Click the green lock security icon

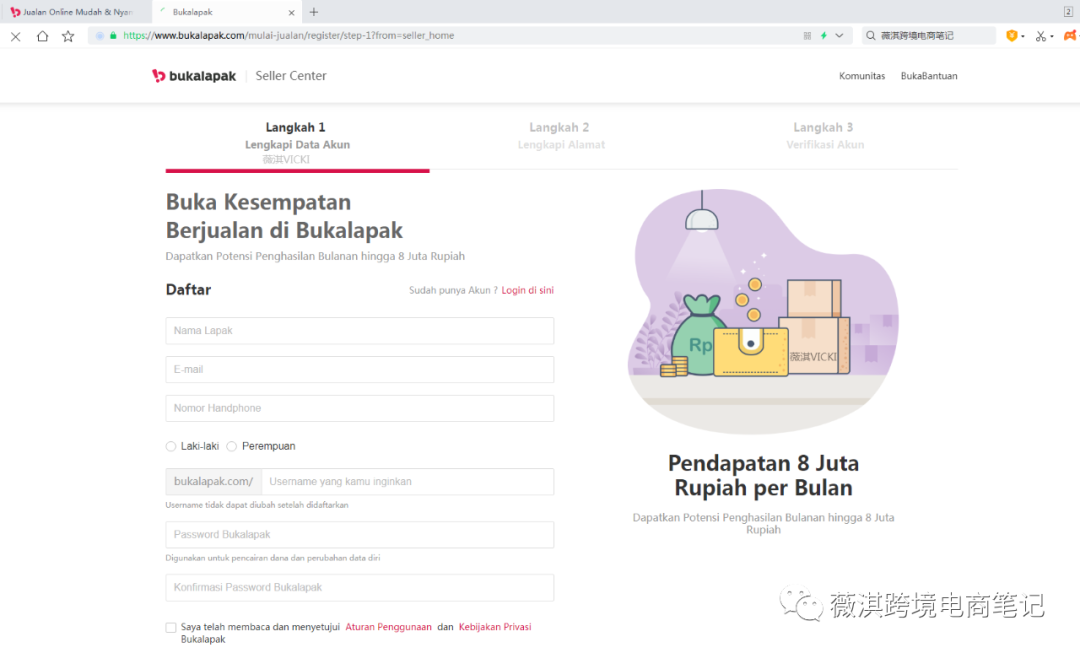(113, 35)
